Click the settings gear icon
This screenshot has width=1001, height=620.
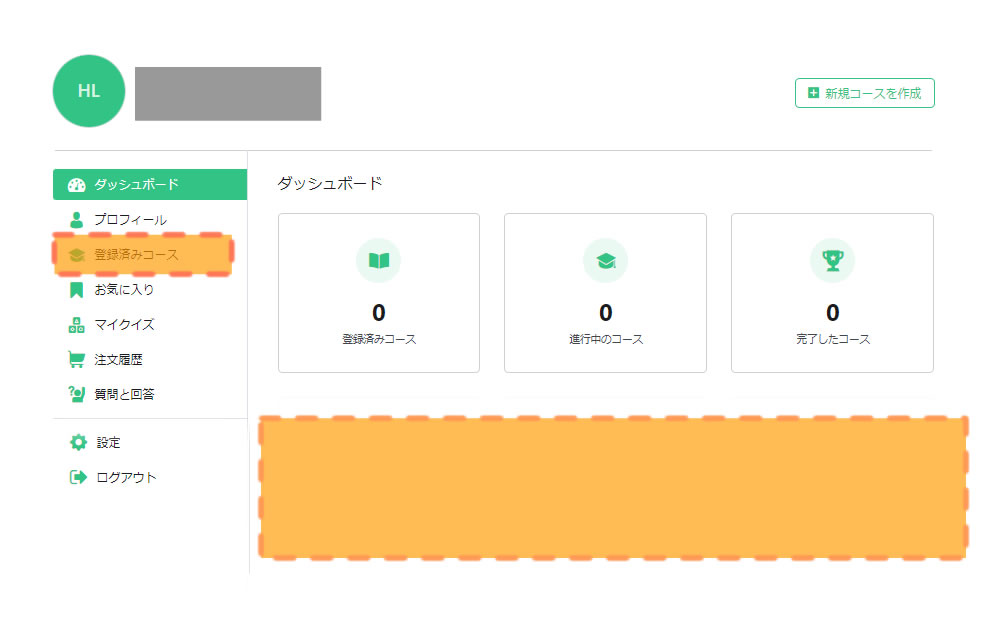(77, 442)
